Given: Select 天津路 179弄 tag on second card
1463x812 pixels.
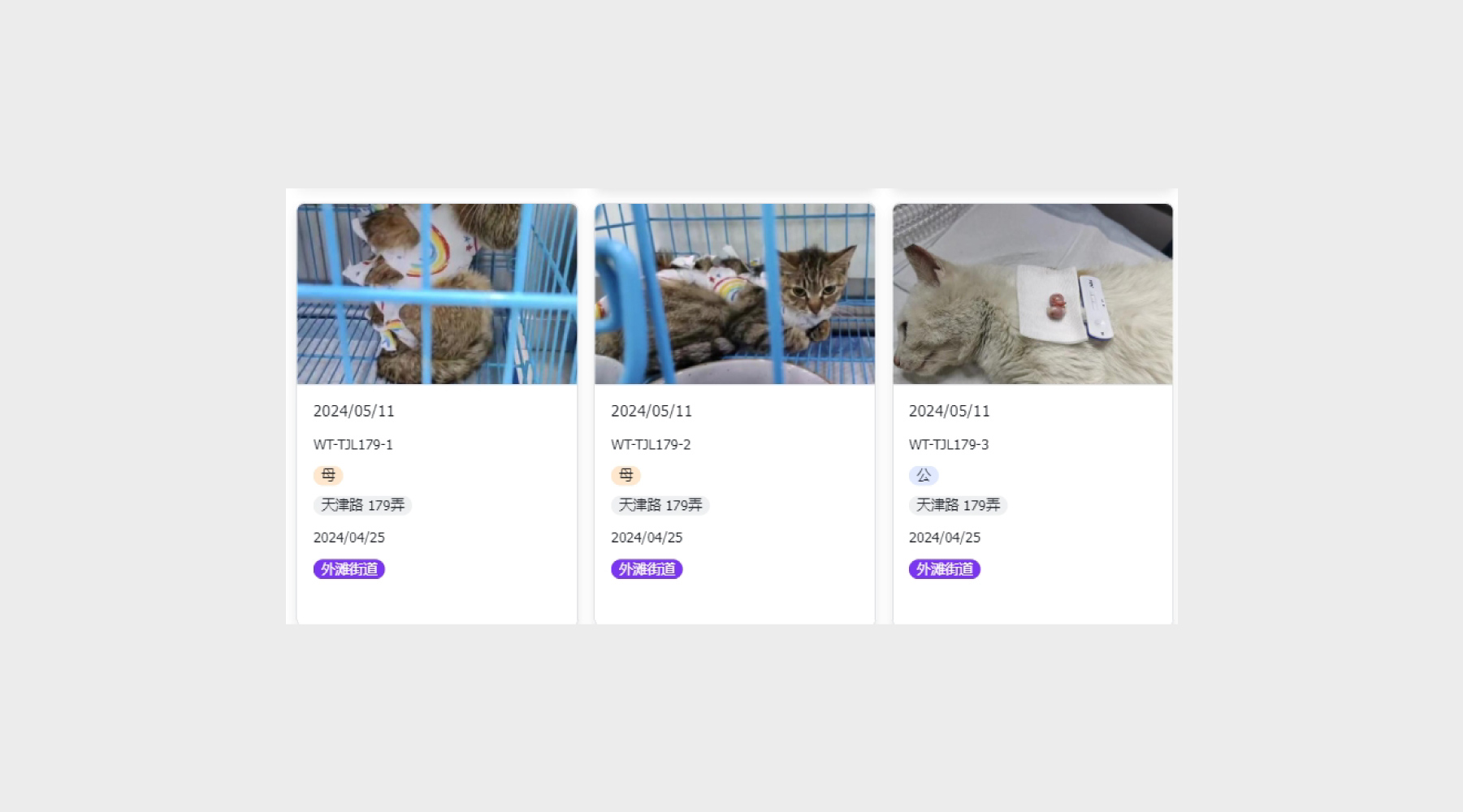Looking at the screenshot, I should [x=660, y=505].
